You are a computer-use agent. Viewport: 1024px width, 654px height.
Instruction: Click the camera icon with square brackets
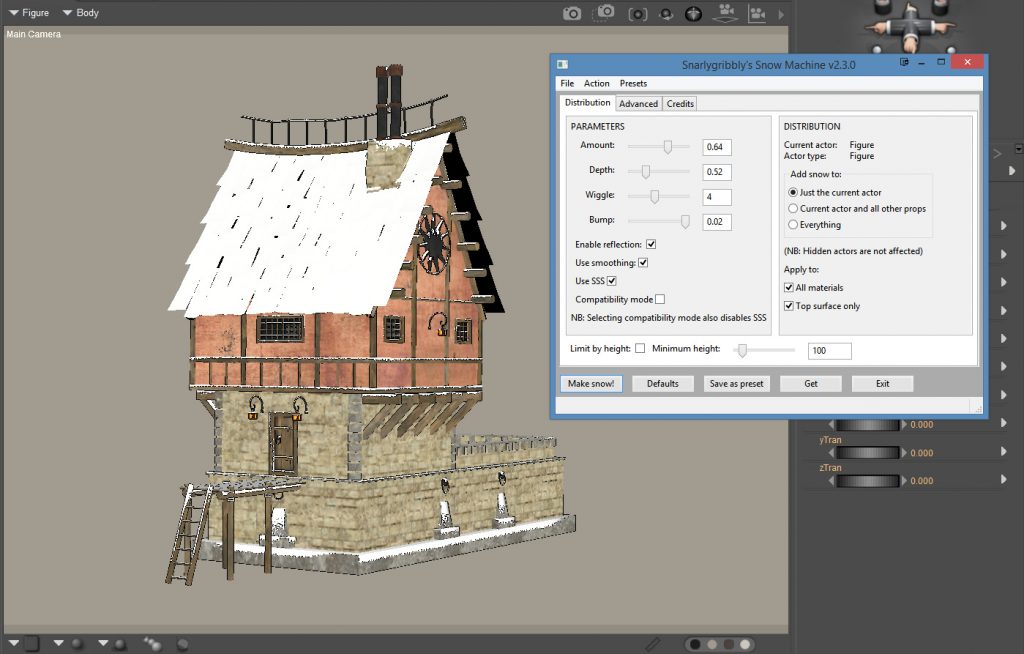tap(637, 14)
